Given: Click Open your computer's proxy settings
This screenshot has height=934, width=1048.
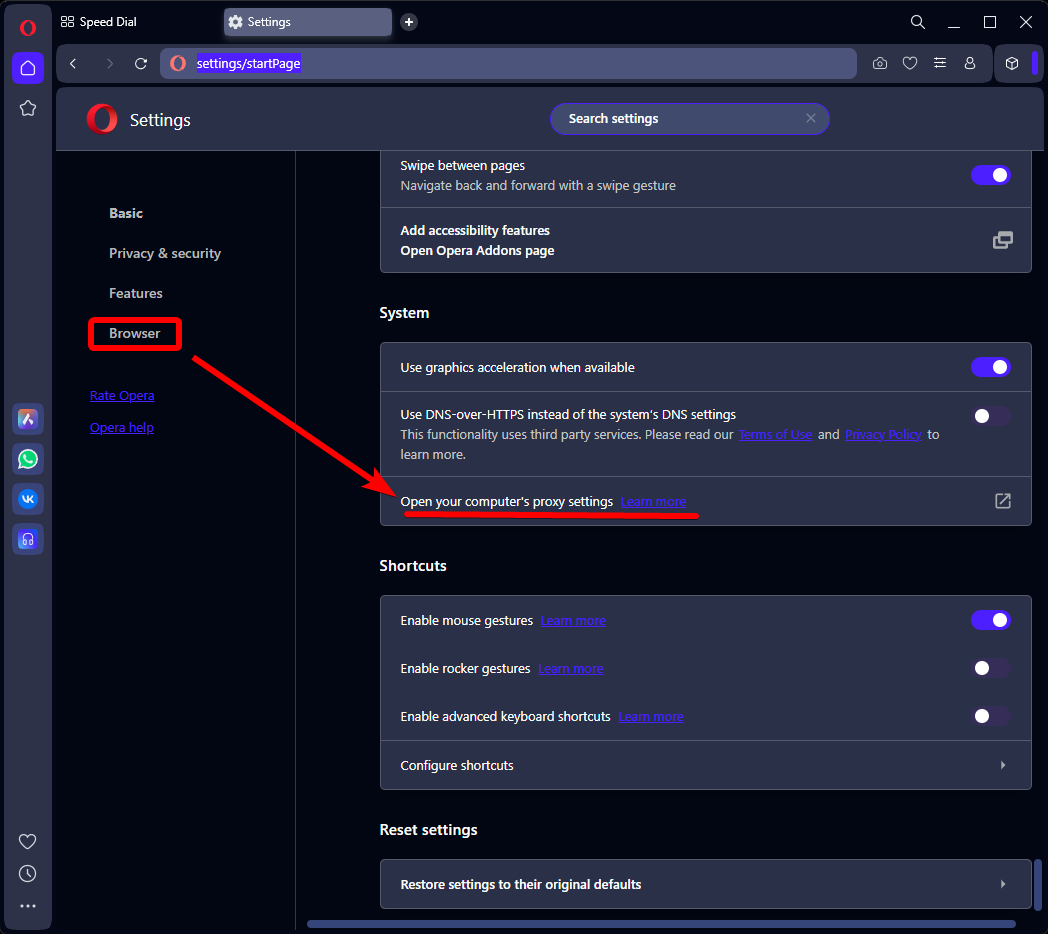Looking at the screenshot, I should pos(507,501).
